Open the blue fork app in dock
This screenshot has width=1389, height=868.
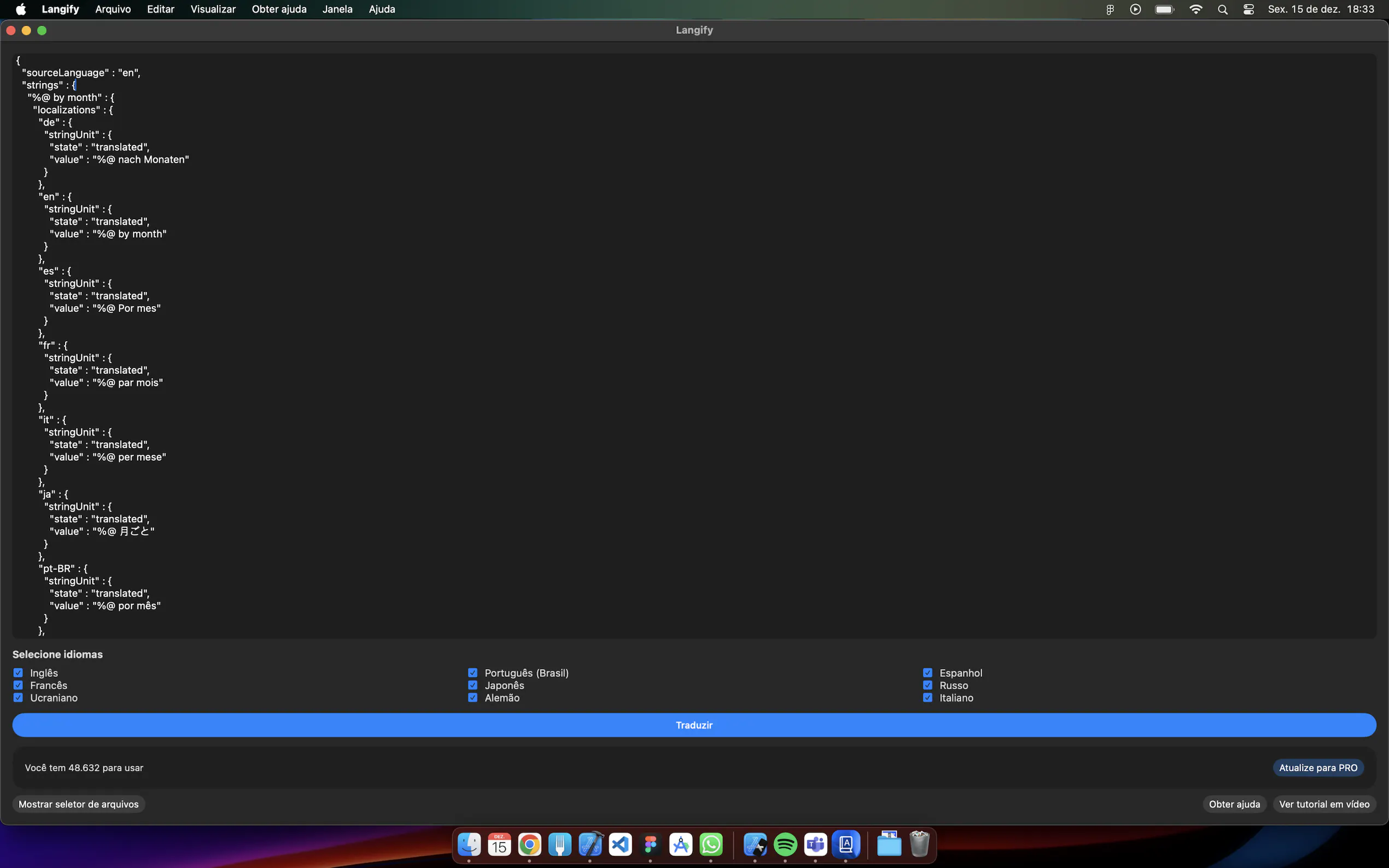560,844
